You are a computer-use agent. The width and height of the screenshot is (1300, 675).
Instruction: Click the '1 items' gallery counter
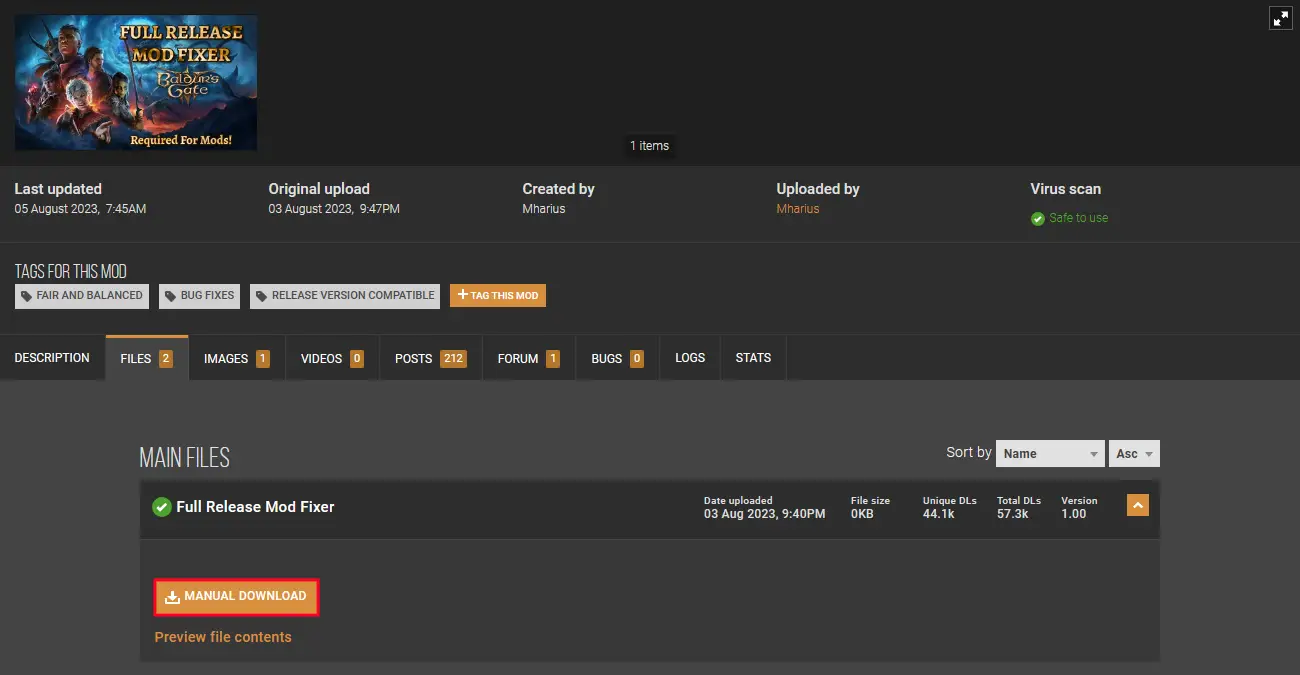click(650, 146)
